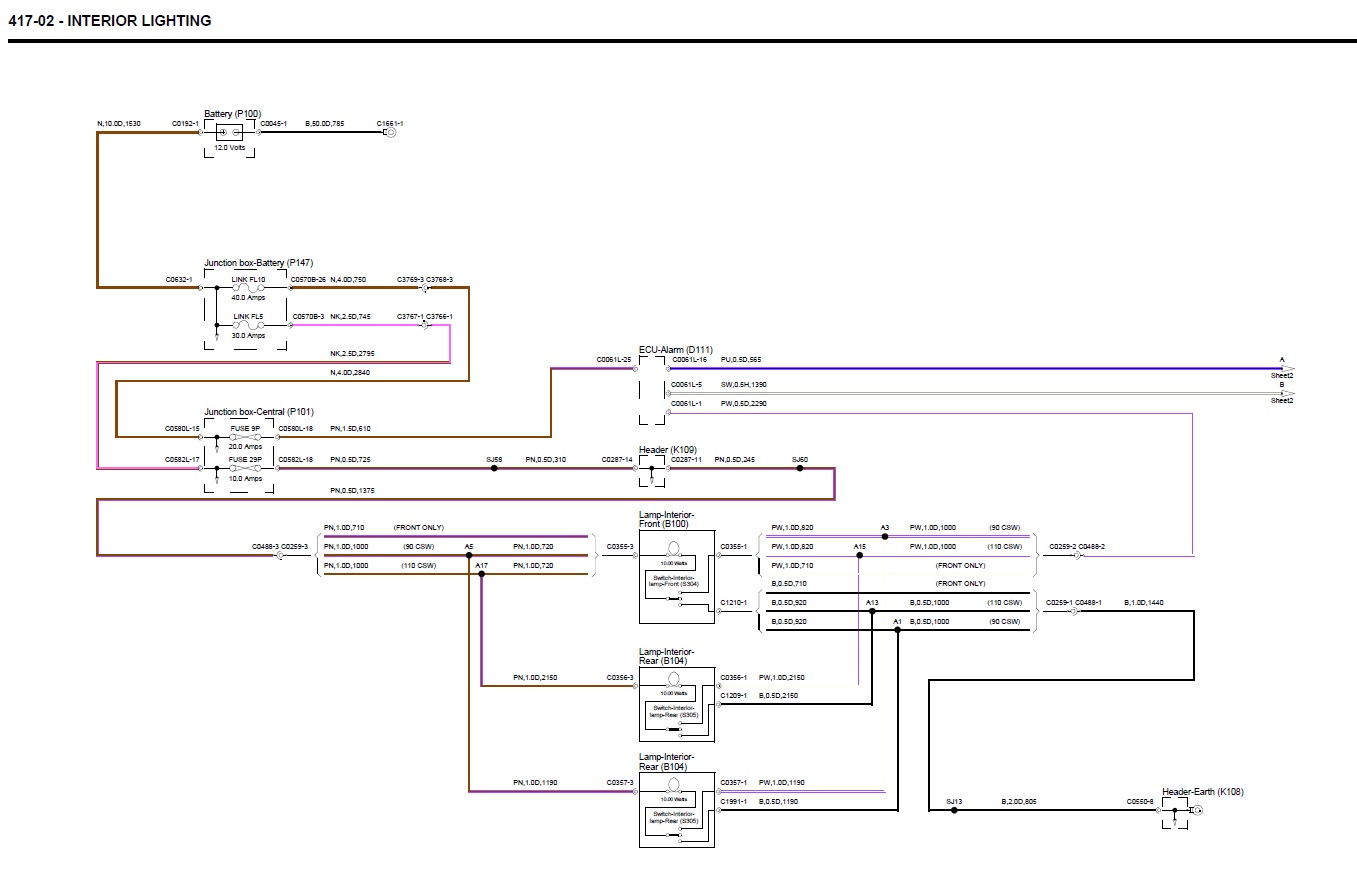Click the FUSE 29P 10 Amps symbol

[x=245, y=468]
